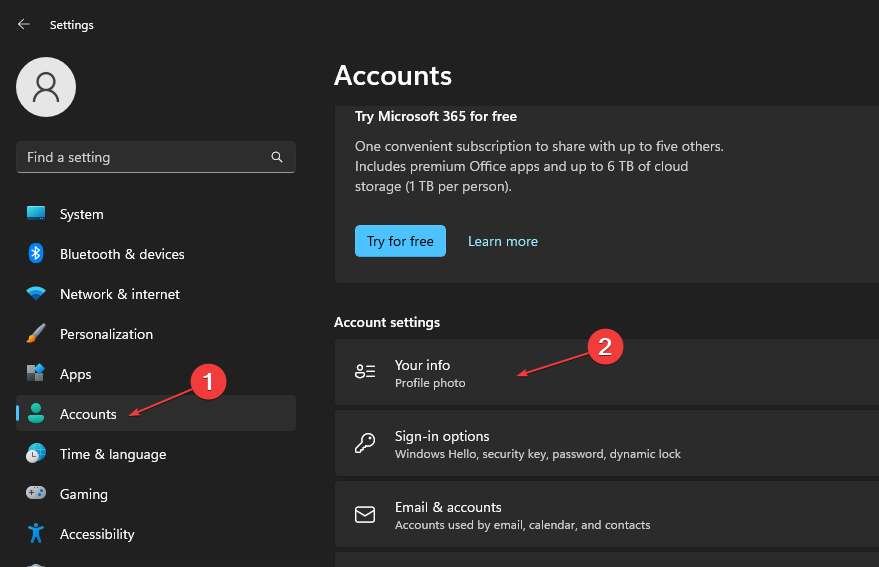The image size is (879, 567).
Task: Click Try for free button
Action: coord(400,241)
